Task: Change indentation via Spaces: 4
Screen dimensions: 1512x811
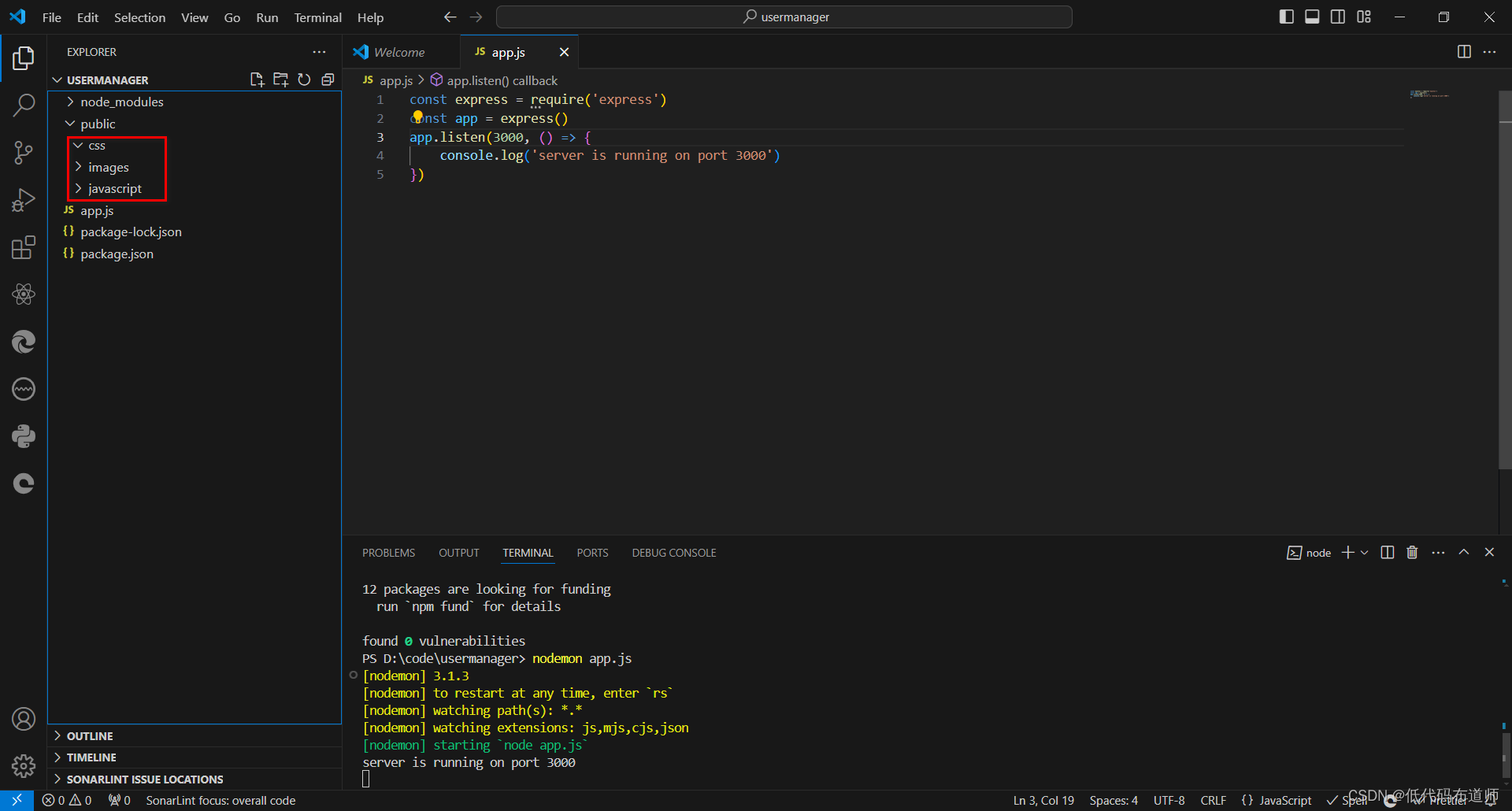Action: pos(1114,800)
